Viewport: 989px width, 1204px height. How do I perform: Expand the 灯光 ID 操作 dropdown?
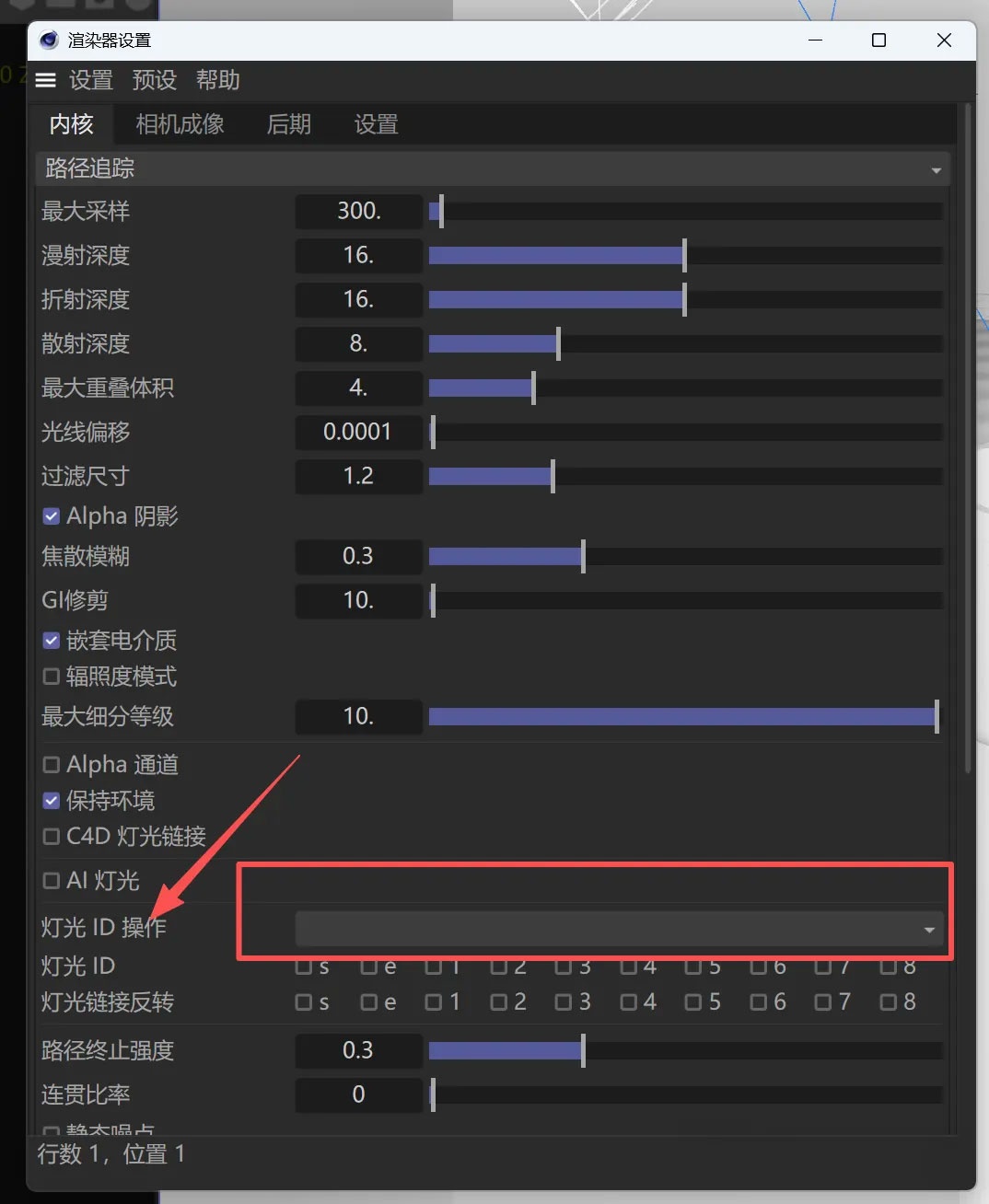pos(617,930)
